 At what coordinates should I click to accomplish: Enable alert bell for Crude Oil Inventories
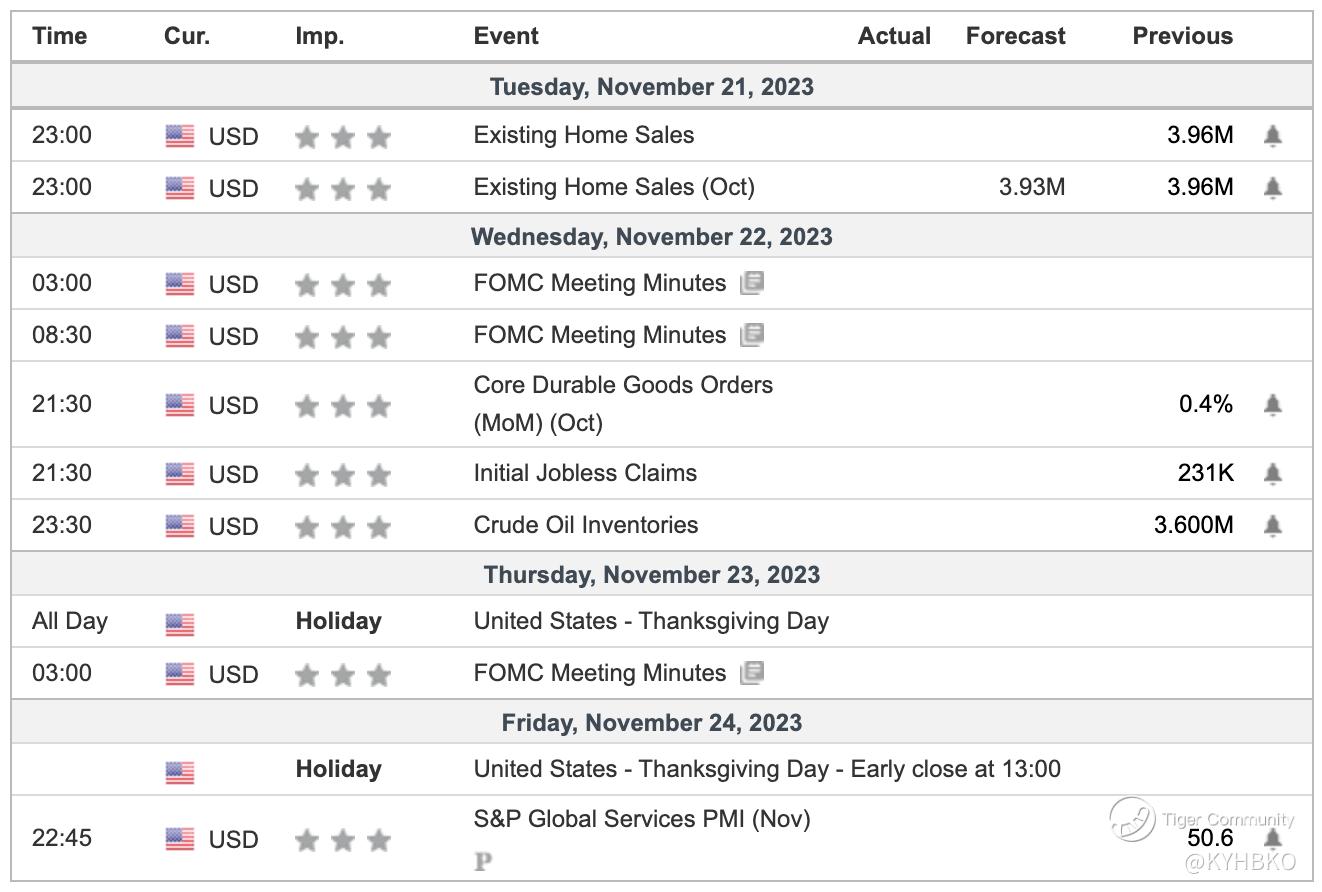point(1272,525)
